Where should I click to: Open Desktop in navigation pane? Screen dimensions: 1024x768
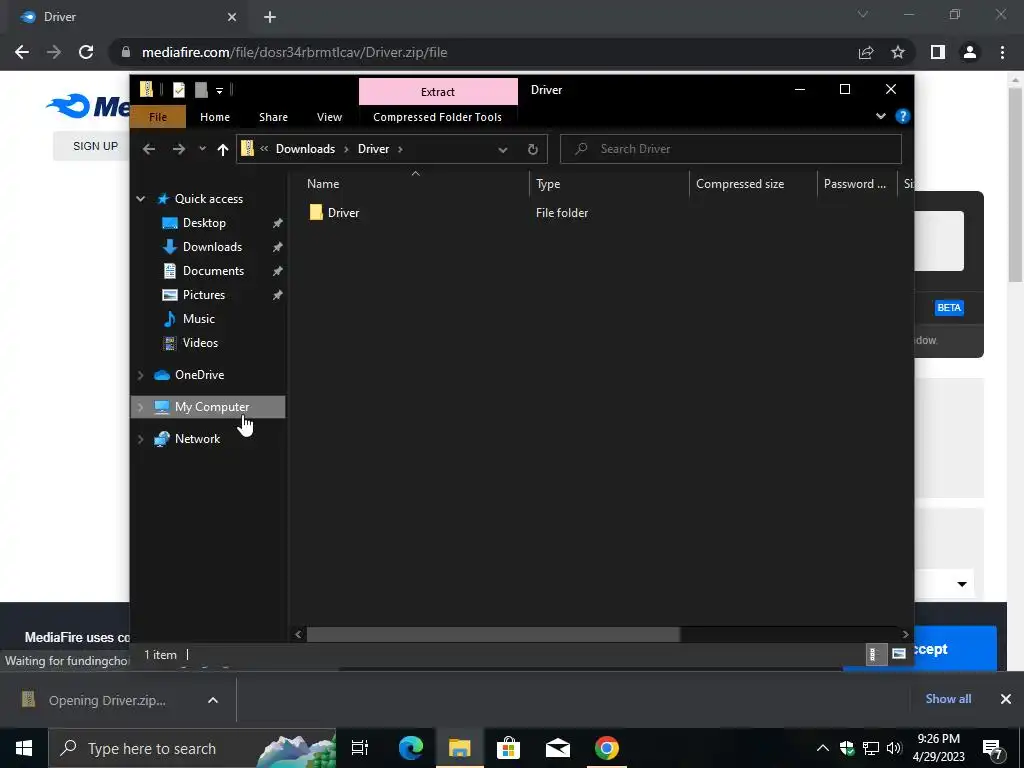(x=204, y=223)
